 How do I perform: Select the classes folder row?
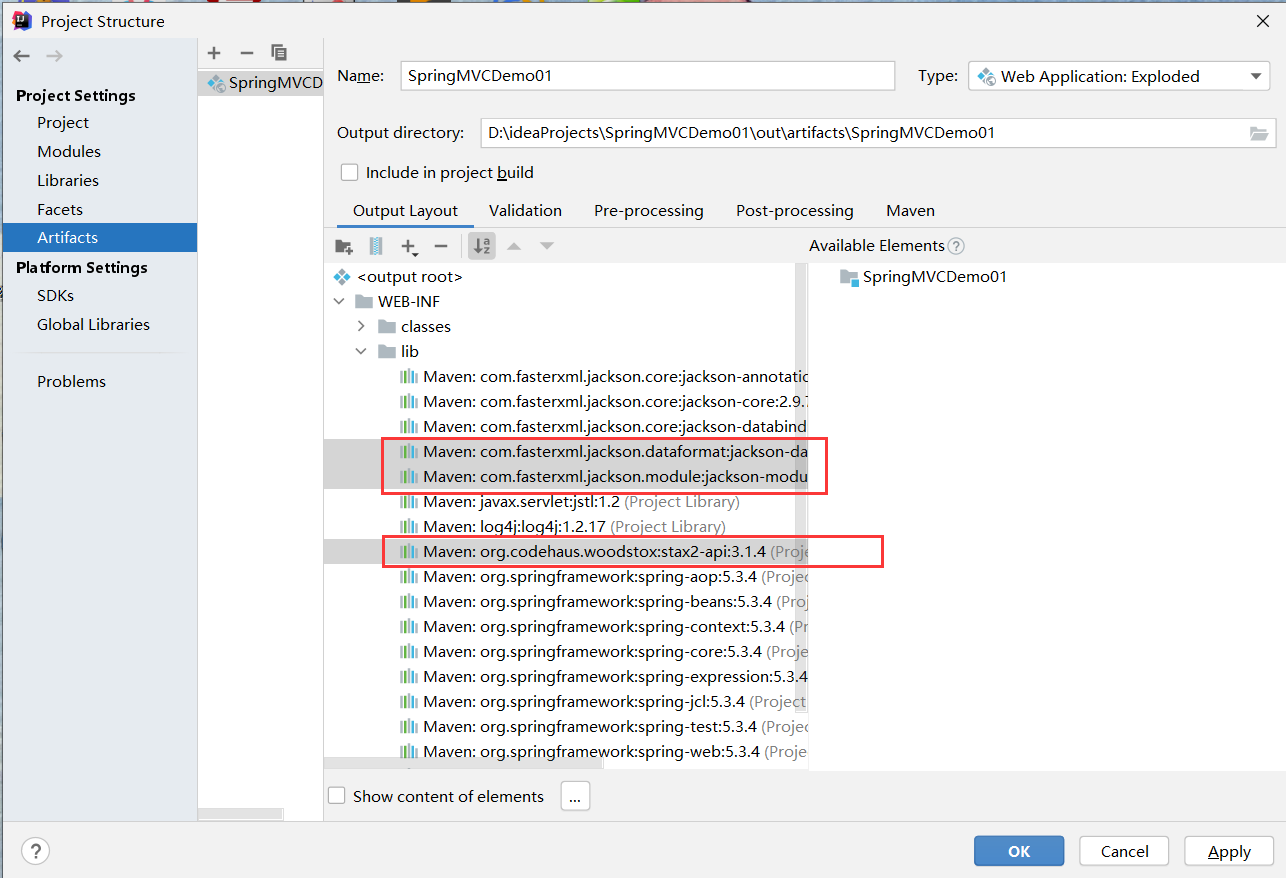(415, 327)
